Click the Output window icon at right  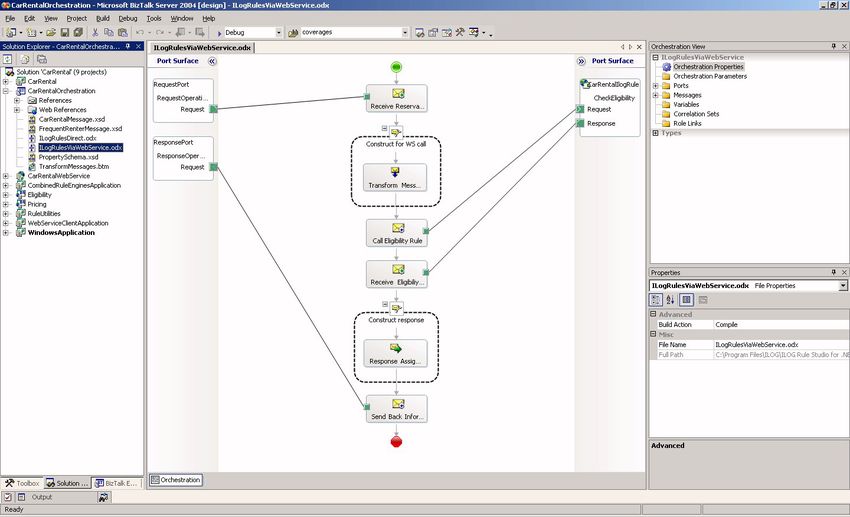pyautogui.click(x=103, y=497)
